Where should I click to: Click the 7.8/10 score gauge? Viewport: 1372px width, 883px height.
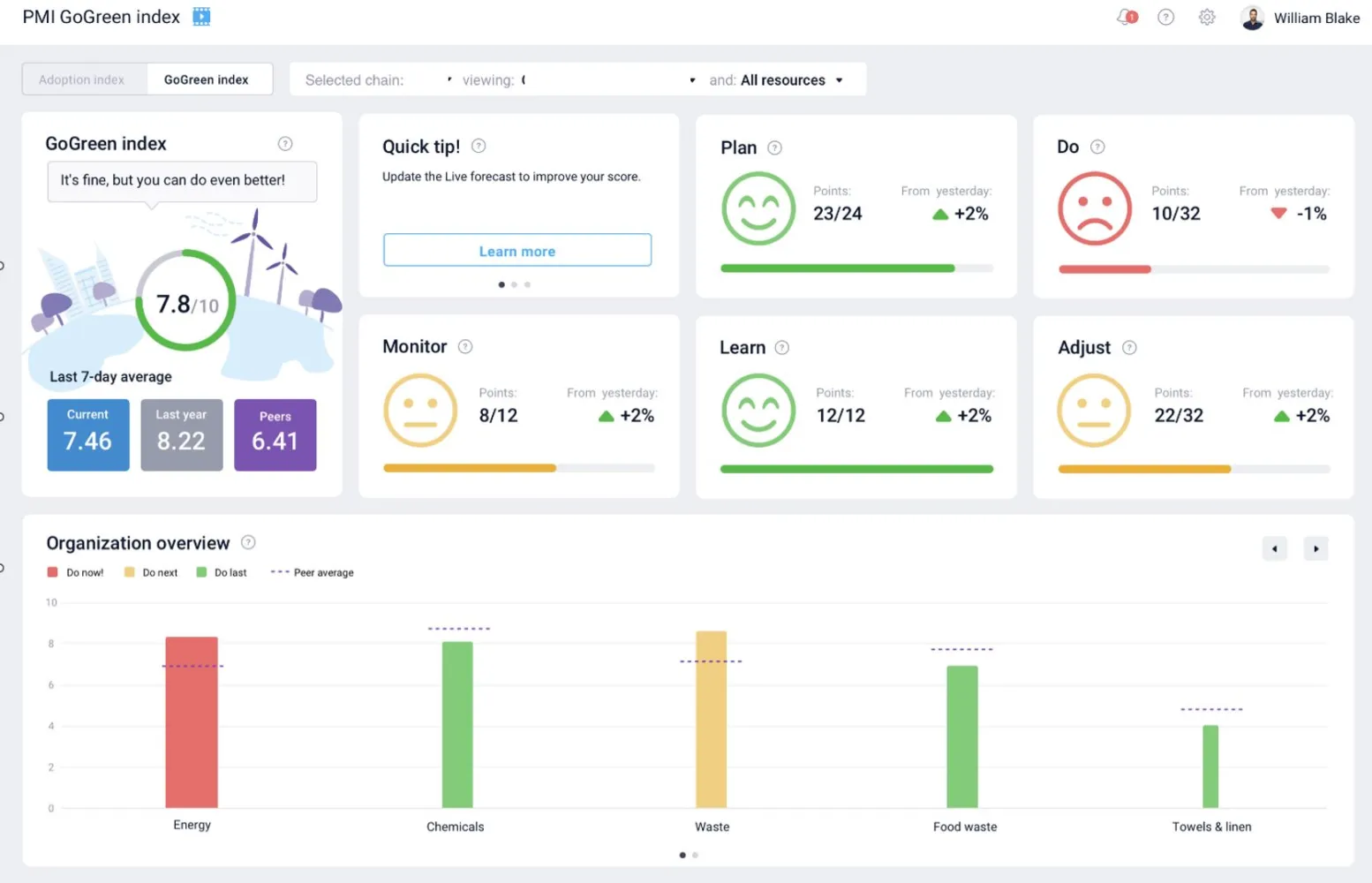186,301
